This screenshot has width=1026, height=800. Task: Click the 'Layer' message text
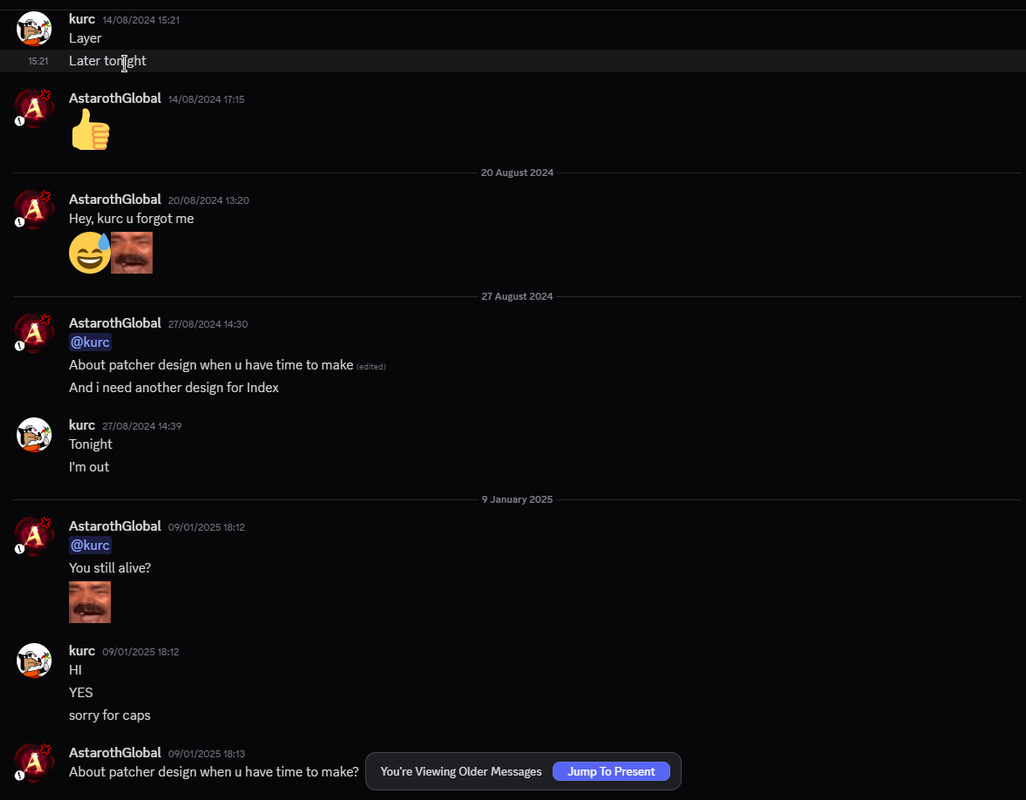pyautogui.click(x=85, y=38)
